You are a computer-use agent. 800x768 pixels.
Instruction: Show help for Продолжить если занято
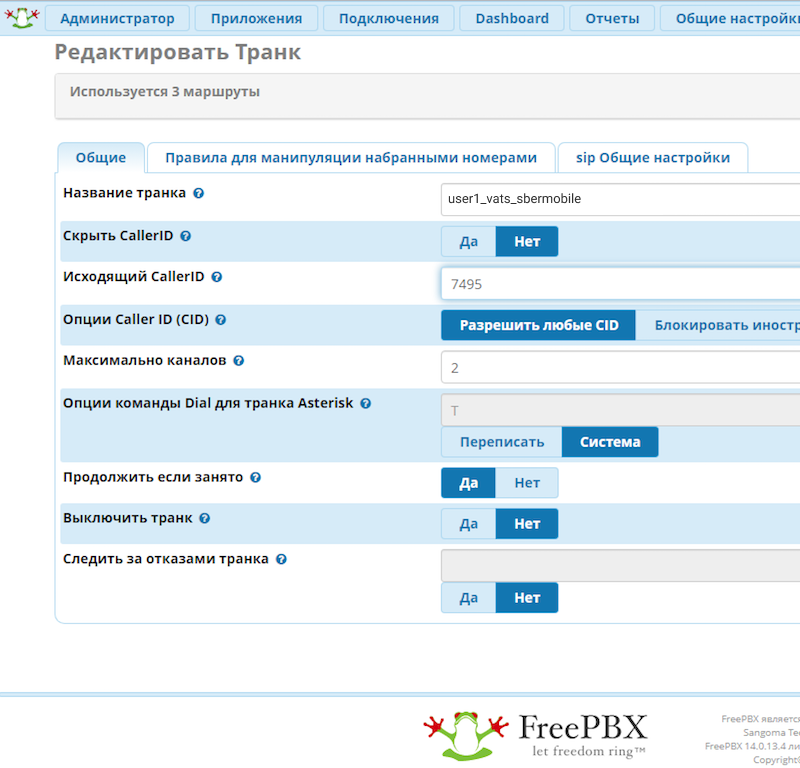(255, 478)
